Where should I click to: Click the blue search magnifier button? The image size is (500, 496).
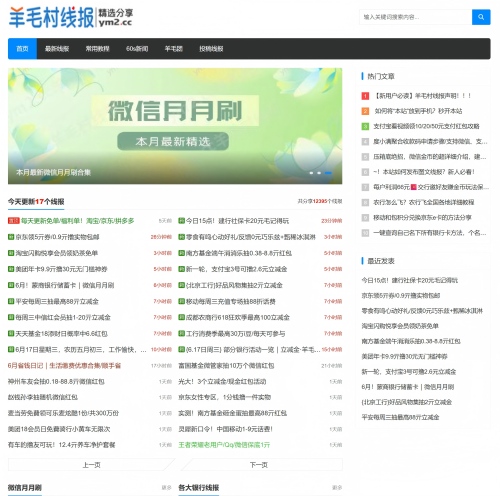tap(481, 17)
